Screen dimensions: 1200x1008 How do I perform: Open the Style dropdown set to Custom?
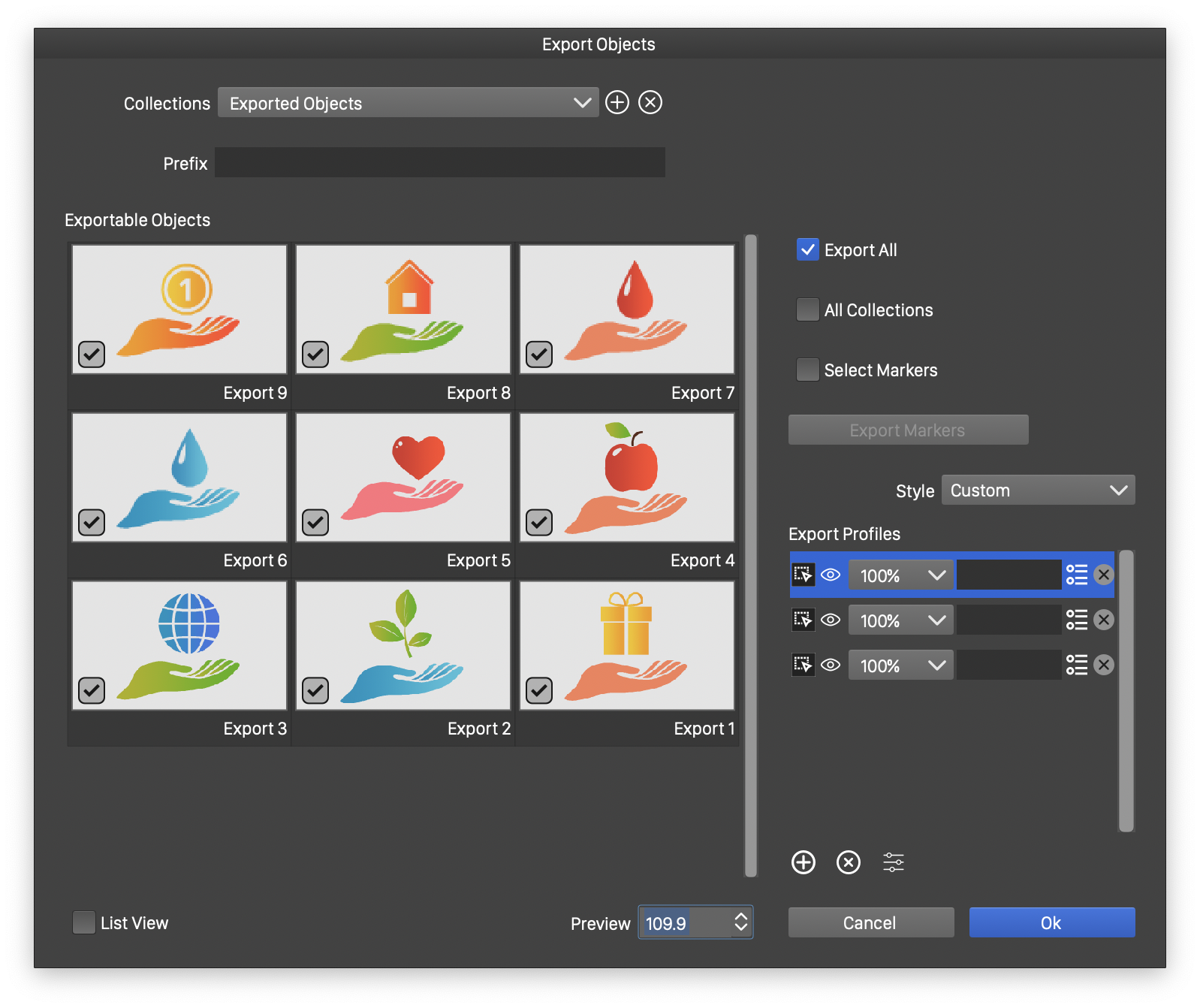tap(1038, 490)
